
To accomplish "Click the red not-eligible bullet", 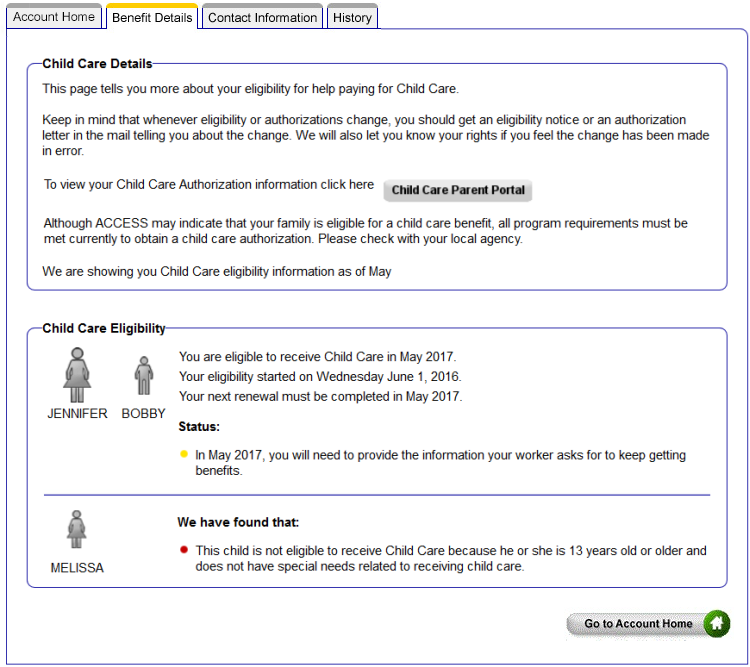I will [x=183, y=550].
